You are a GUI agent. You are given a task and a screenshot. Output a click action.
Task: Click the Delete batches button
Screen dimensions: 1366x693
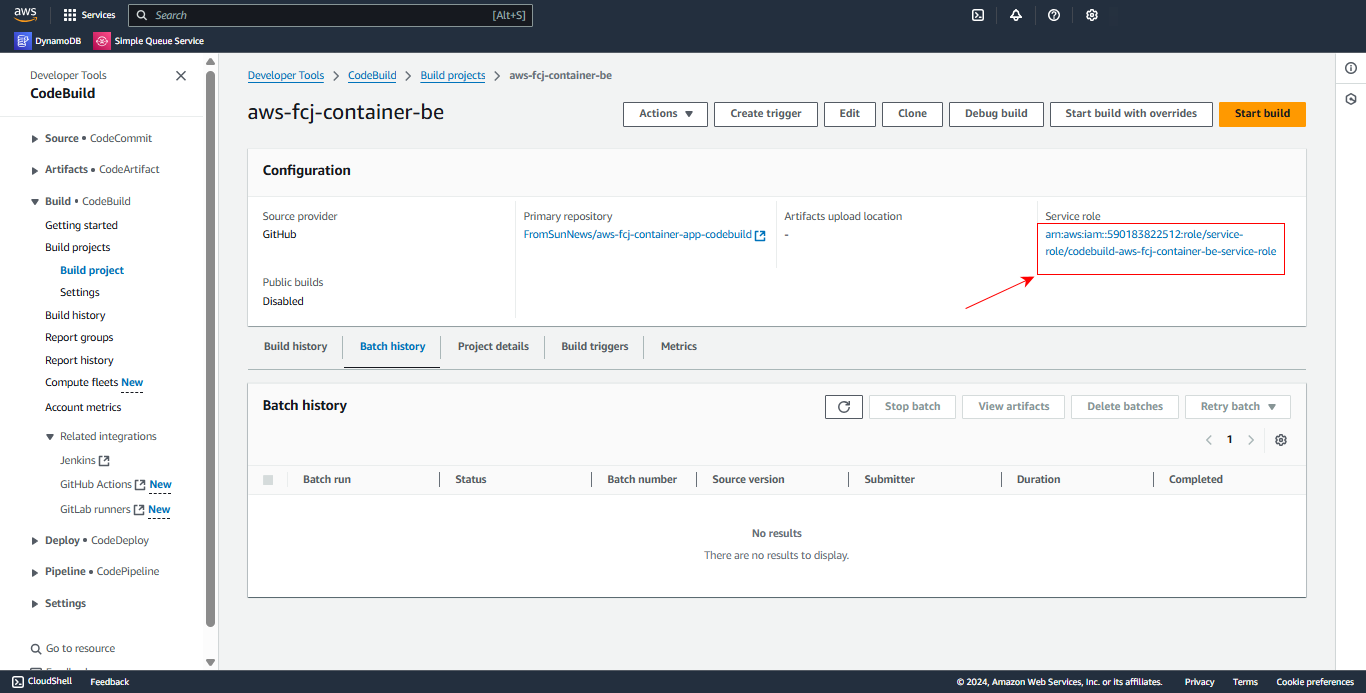pos(1125,407)
